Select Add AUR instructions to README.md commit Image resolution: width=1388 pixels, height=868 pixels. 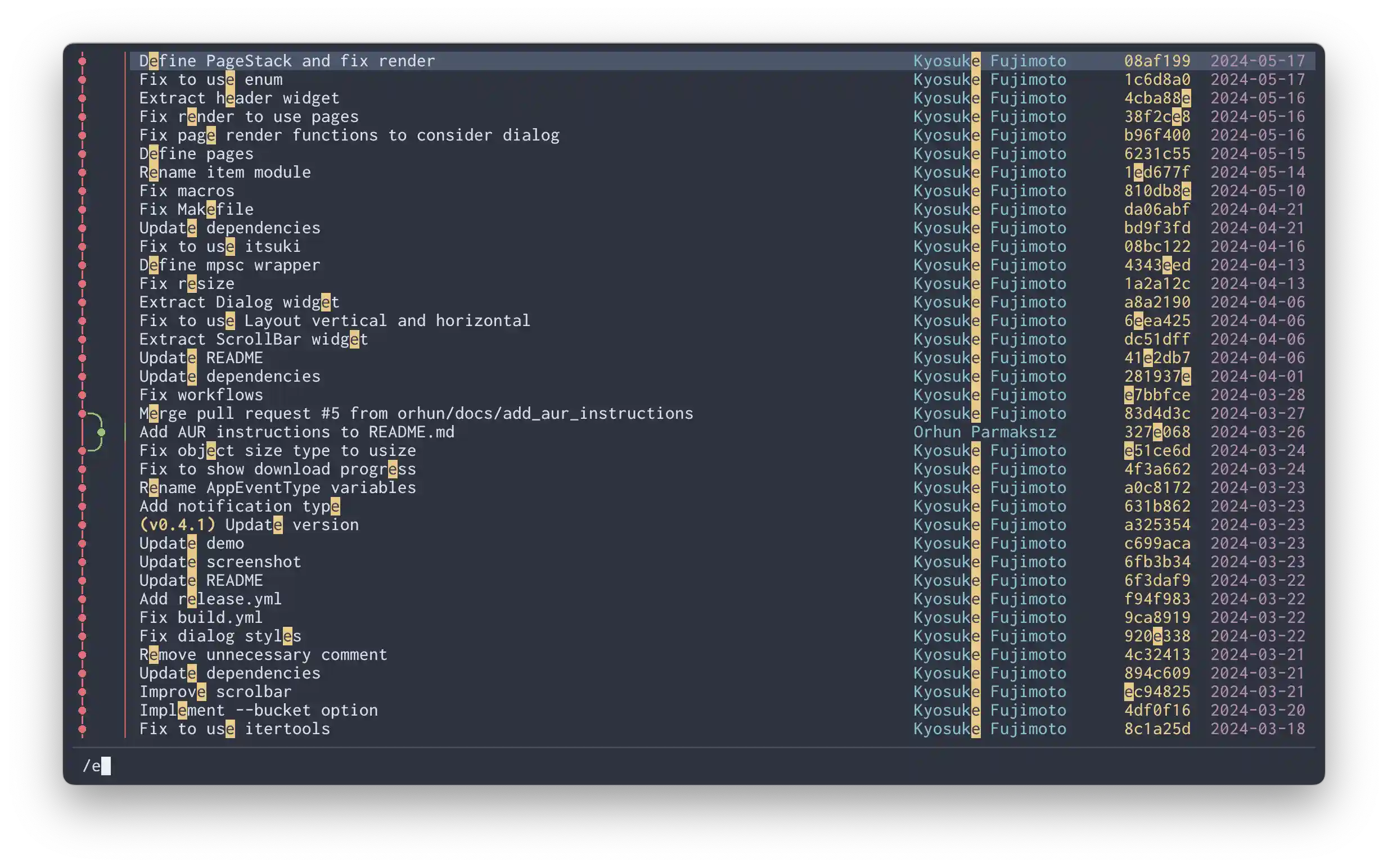pyautogui.click(x=296, y=432)
